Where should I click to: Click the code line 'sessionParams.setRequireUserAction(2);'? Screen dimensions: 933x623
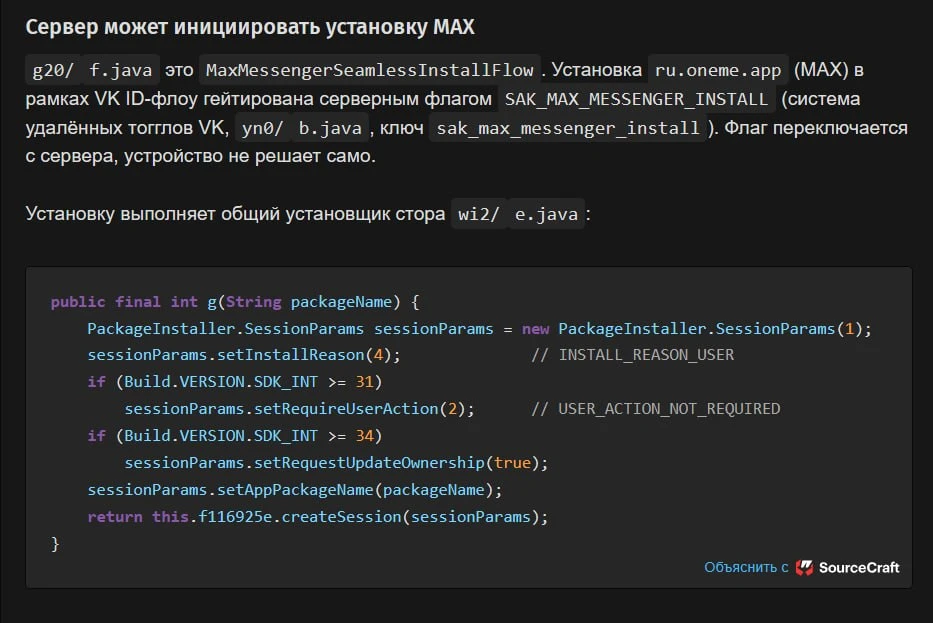coord(299,409)
